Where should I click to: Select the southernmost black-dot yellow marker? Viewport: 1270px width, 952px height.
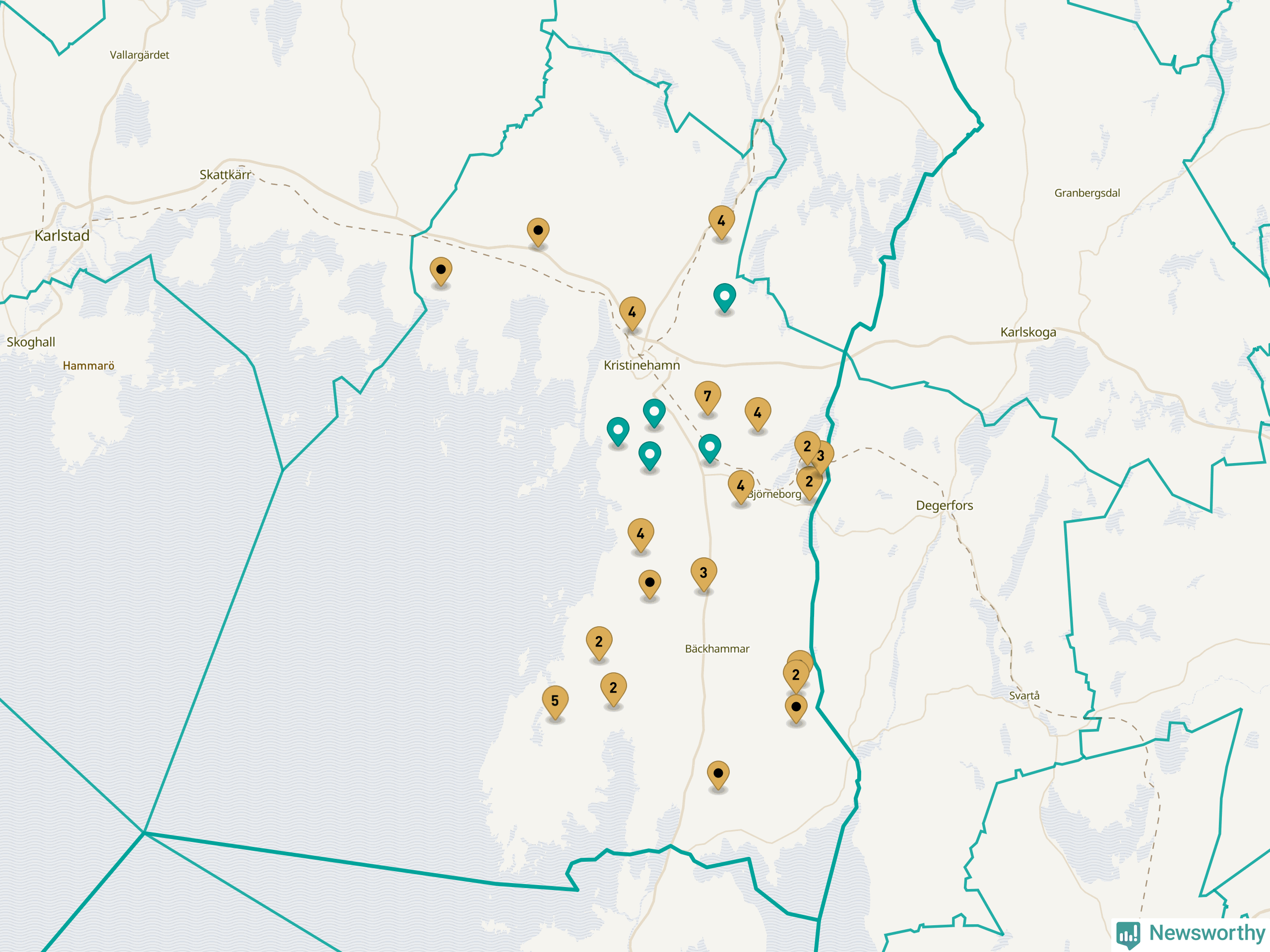click(718, 774)
